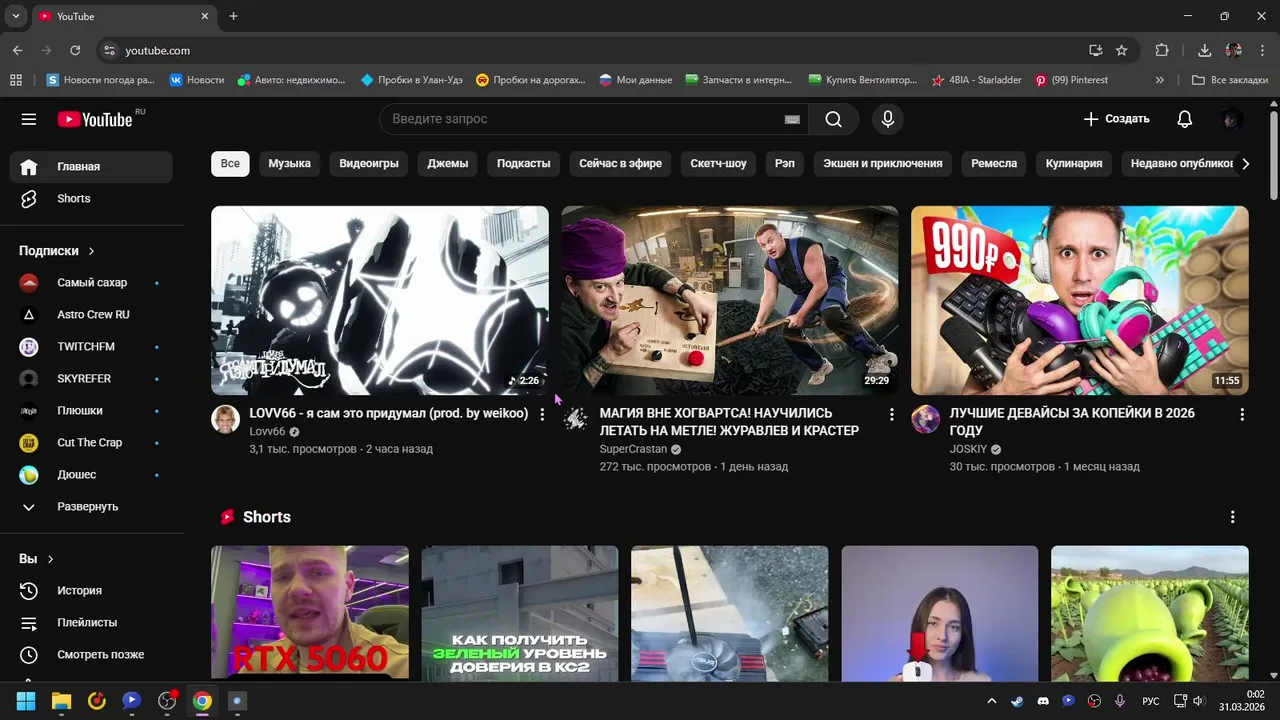1280x720 pixels.
Task: Expand the subscriptions list with Развернуть
Action: (x=92, y=507)
